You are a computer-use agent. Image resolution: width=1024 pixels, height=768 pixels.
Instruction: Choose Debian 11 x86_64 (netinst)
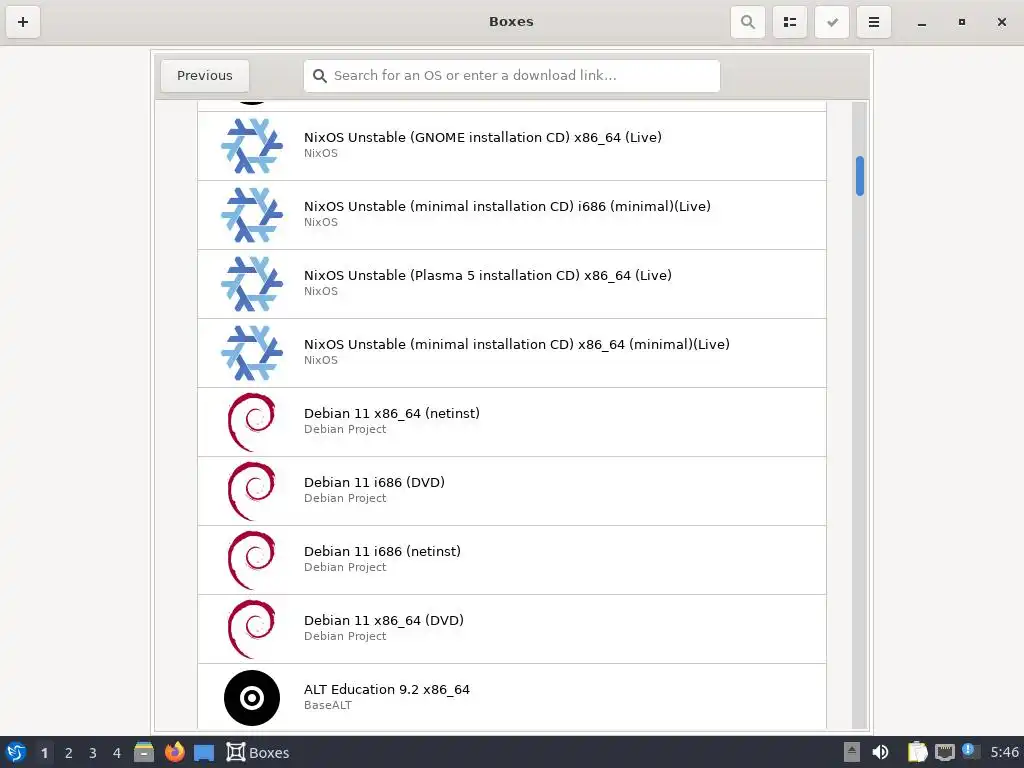point(512,422)
